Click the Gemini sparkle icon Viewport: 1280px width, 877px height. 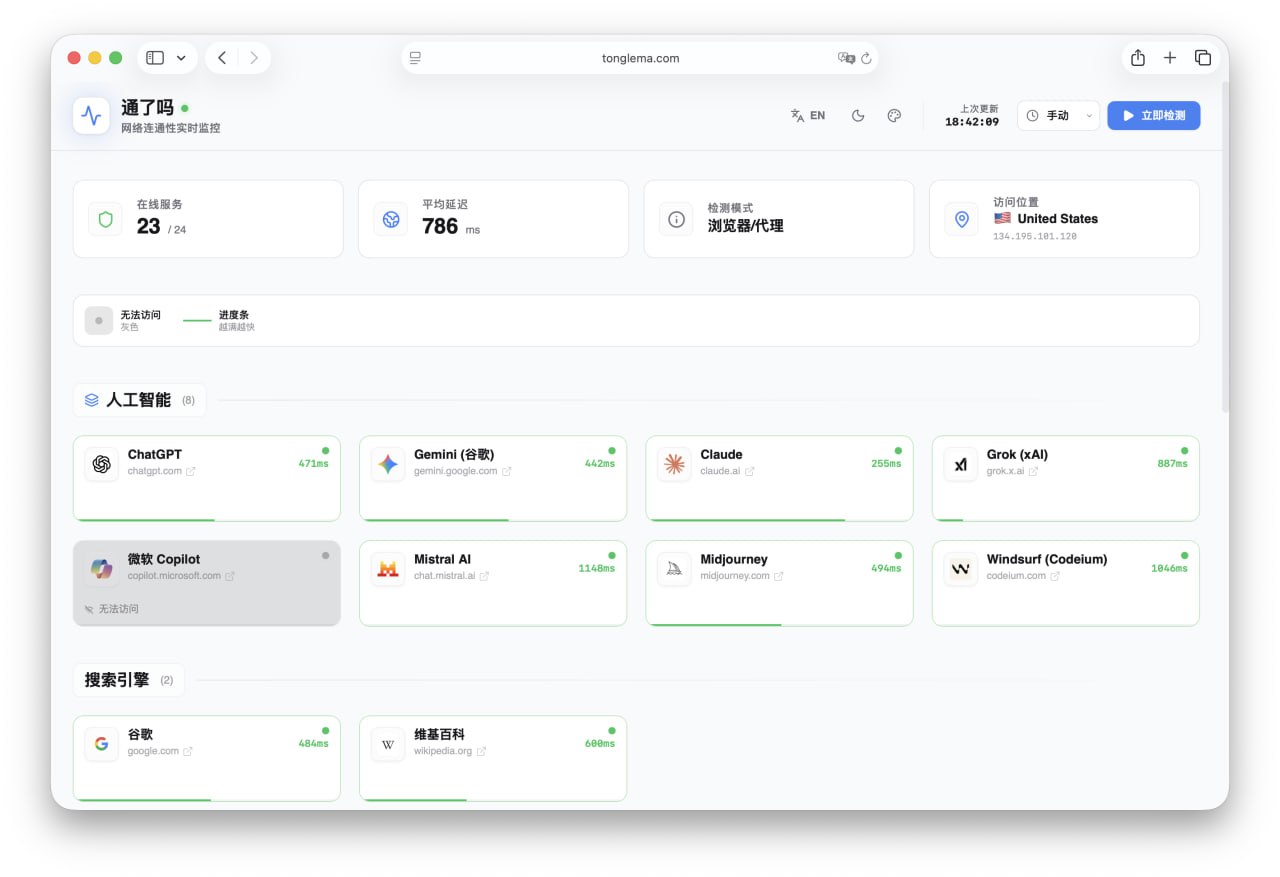tap(388, 464)
